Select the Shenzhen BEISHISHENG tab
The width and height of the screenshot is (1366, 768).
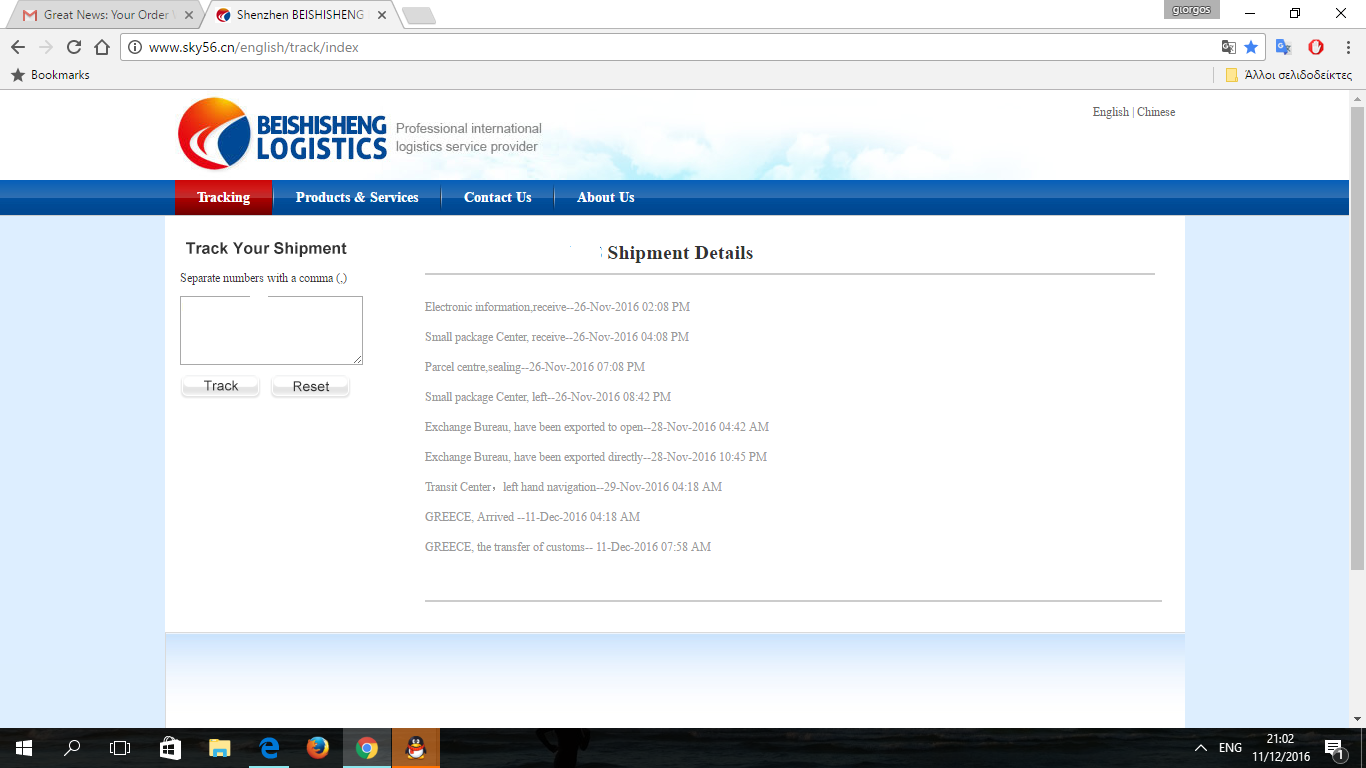300,15
